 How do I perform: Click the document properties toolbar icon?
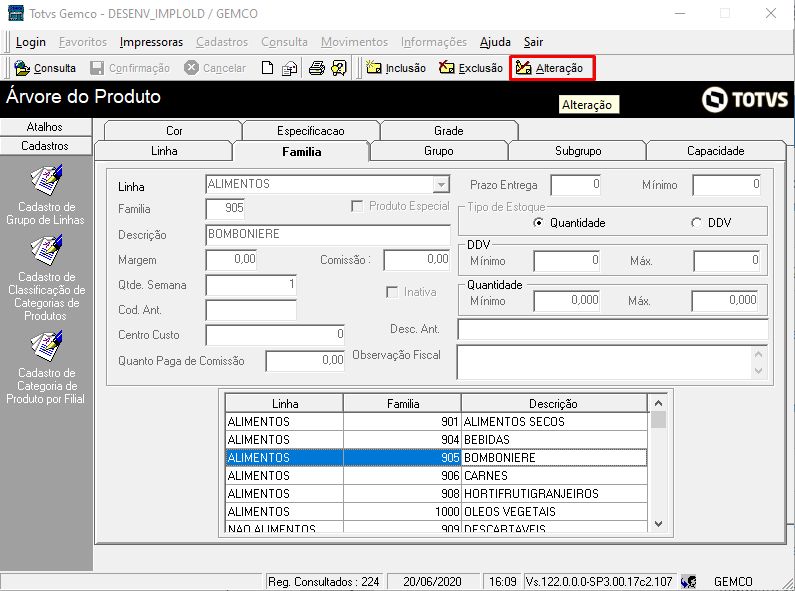click(290, 68)
